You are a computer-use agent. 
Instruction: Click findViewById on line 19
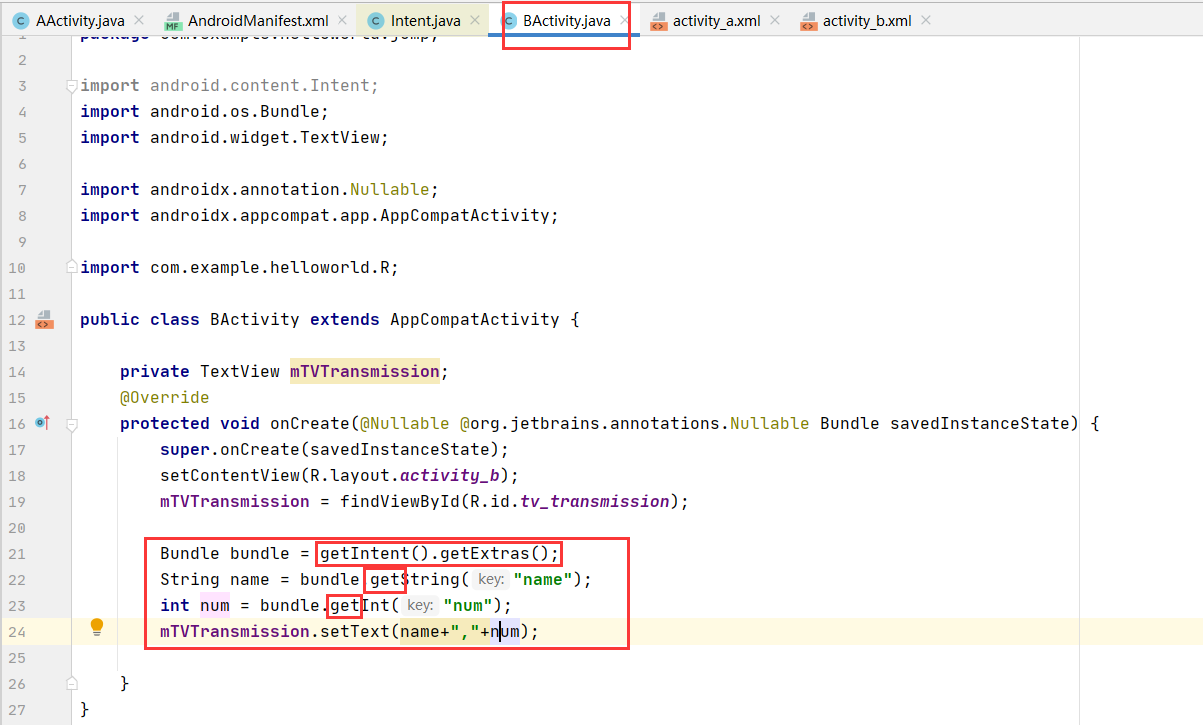[x=395, y=502]
